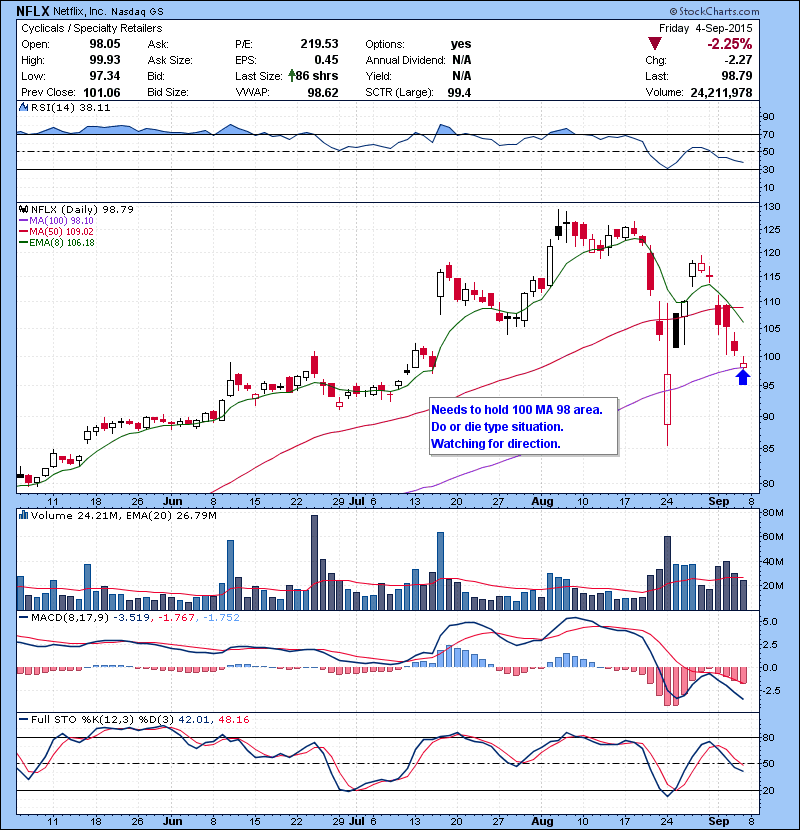Click the green legend dash before EMA(8)

(x=23, y=243)
